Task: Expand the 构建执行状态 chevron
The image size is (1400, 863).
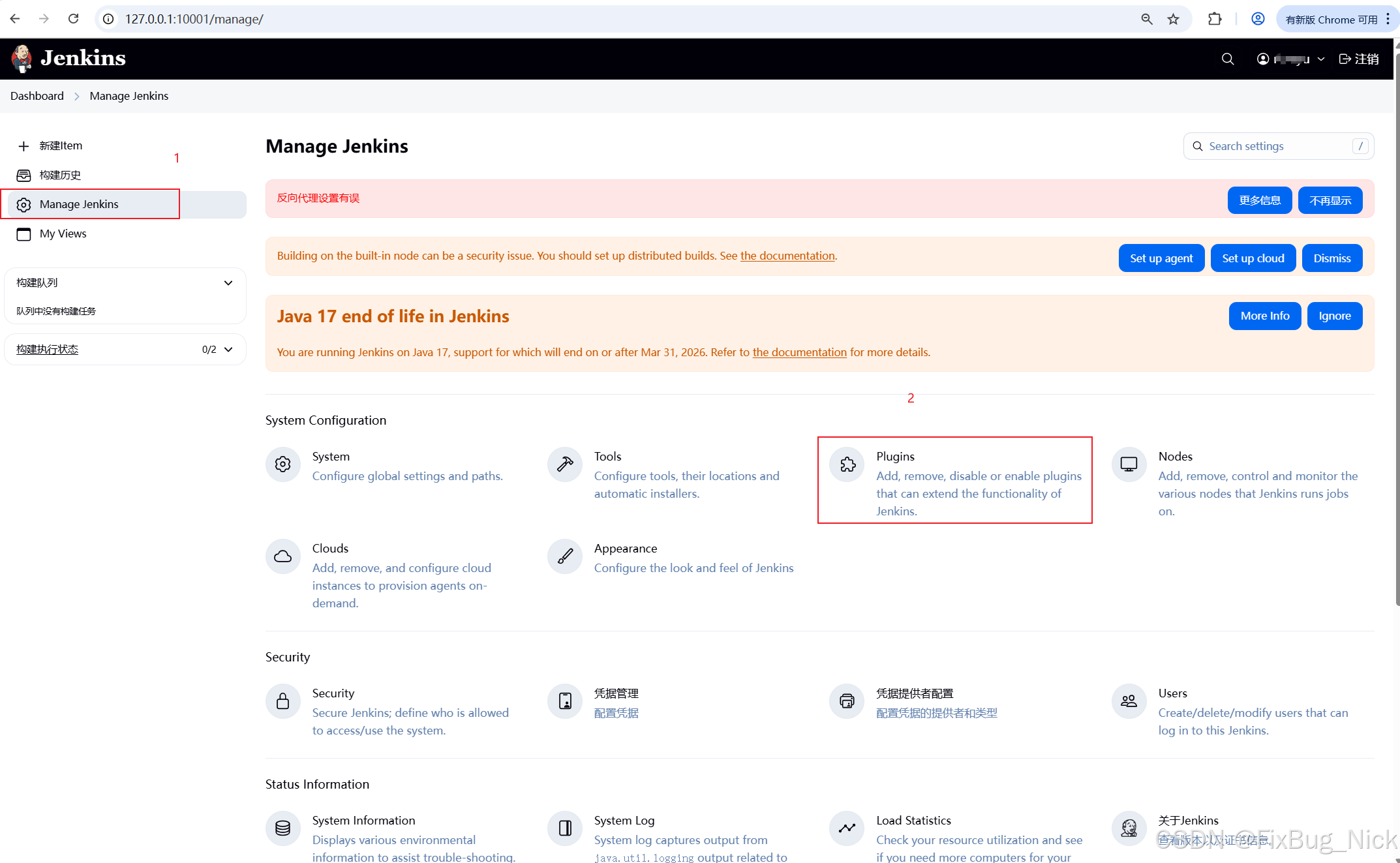Action: (228, 350)
